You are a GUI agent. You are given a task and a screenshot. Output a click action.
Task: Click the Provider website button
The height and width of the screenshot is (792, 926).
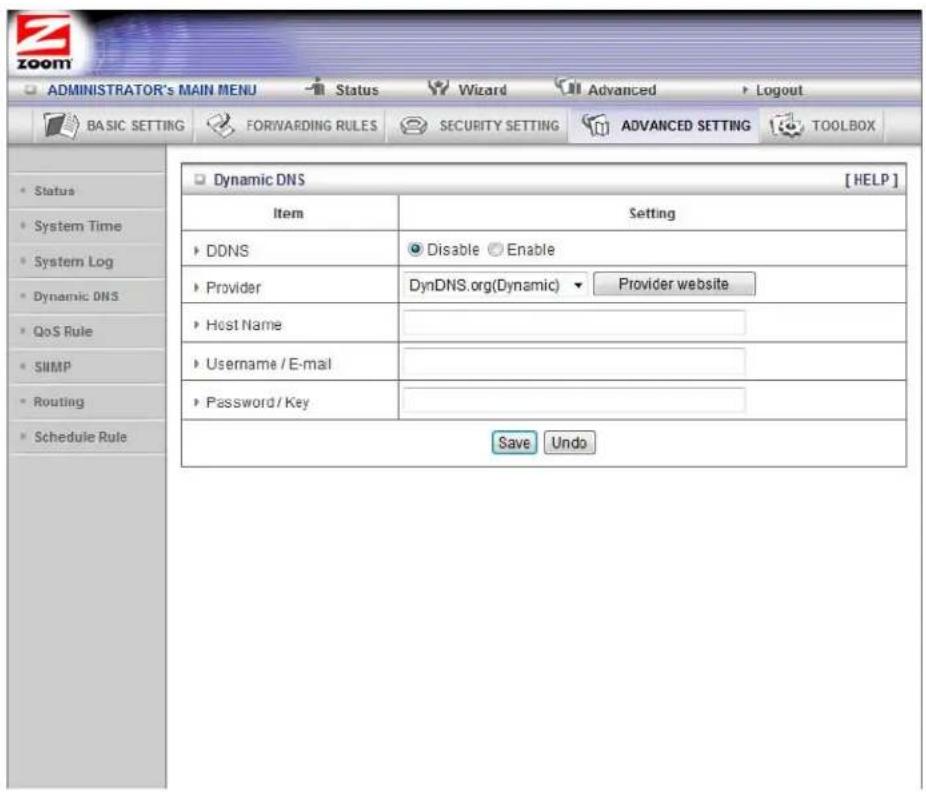[x=674, y=284]
